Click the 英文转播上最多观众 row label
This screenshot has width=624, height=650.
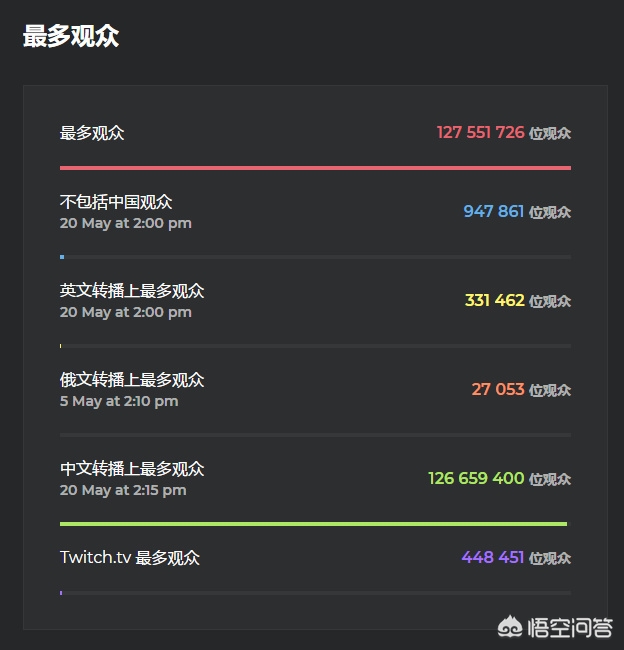[132, 291]
